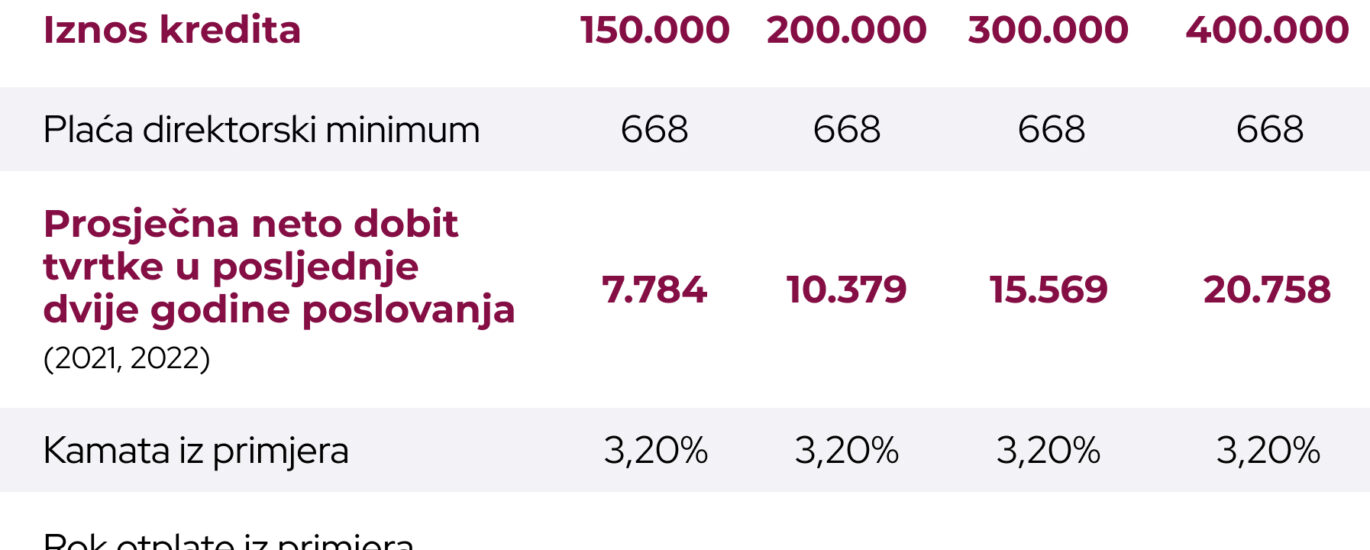
Task: Select the 300.000 loan amount header
Action: point(1048,30)
